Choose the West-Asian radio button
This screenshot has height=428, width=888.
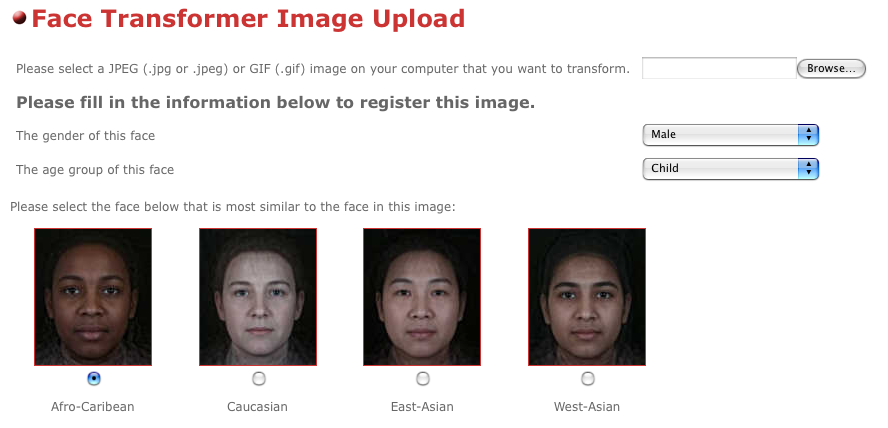(587, 378)
